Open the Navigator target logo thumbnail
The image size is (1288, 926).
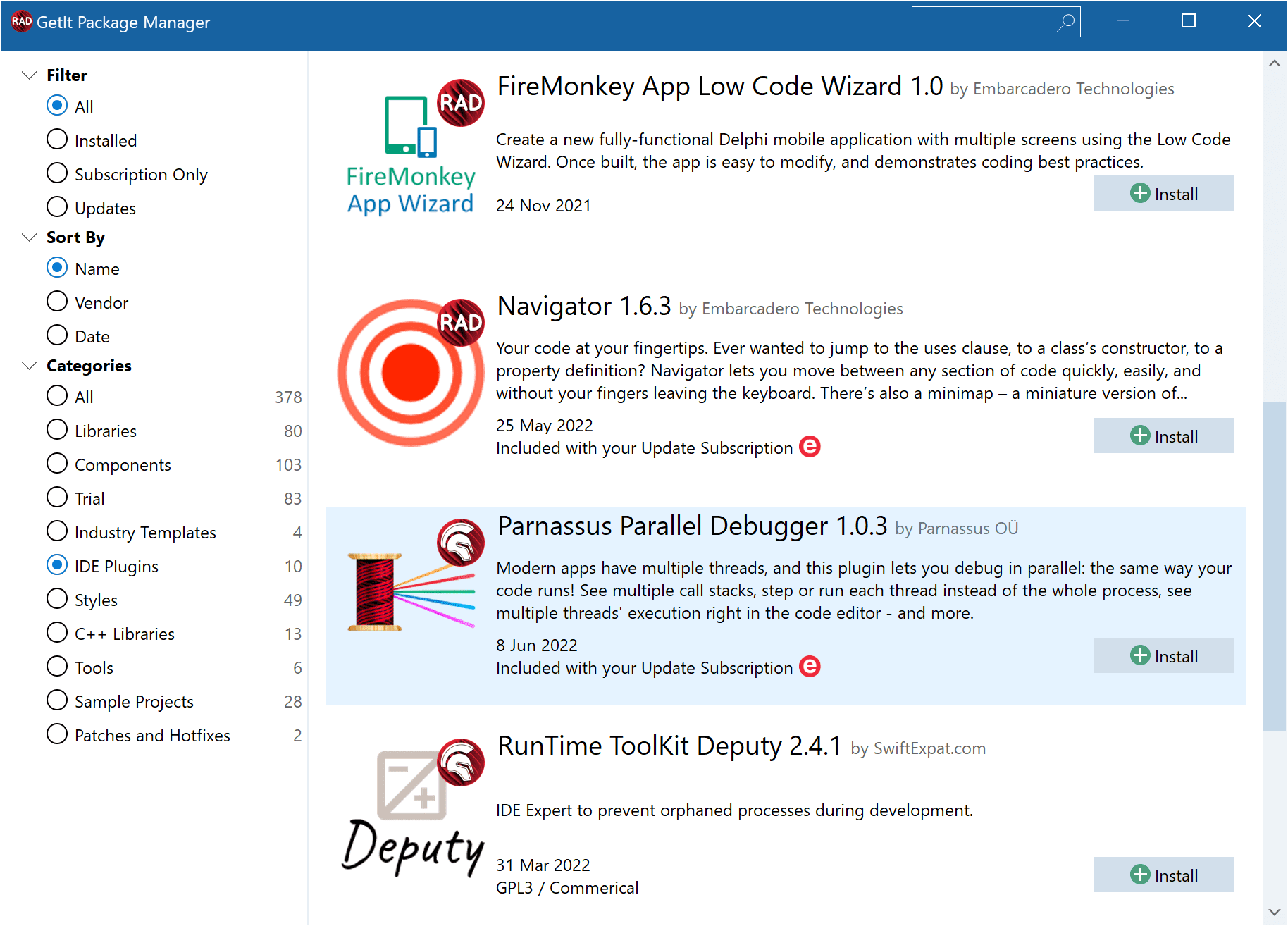coord(411,372)
